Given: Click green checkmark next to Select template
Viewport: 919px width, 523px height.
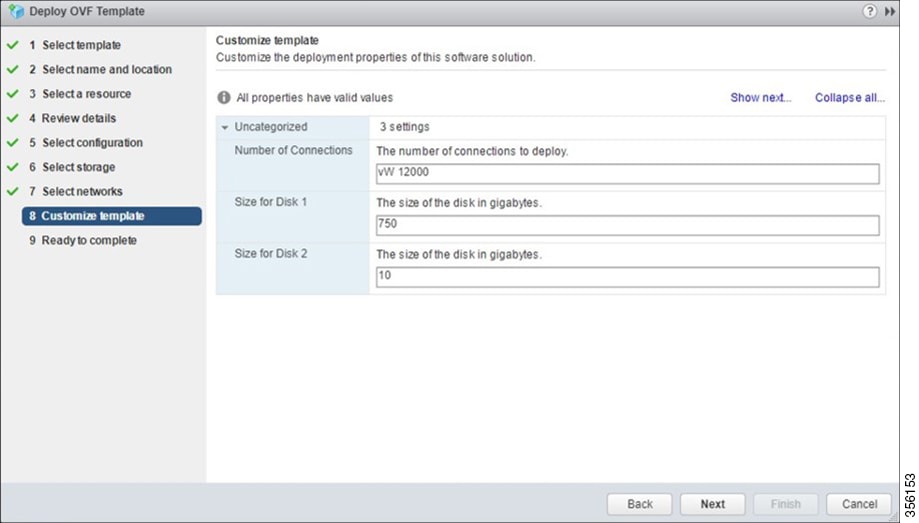Looking at the screenshot, I should [12, 45].
